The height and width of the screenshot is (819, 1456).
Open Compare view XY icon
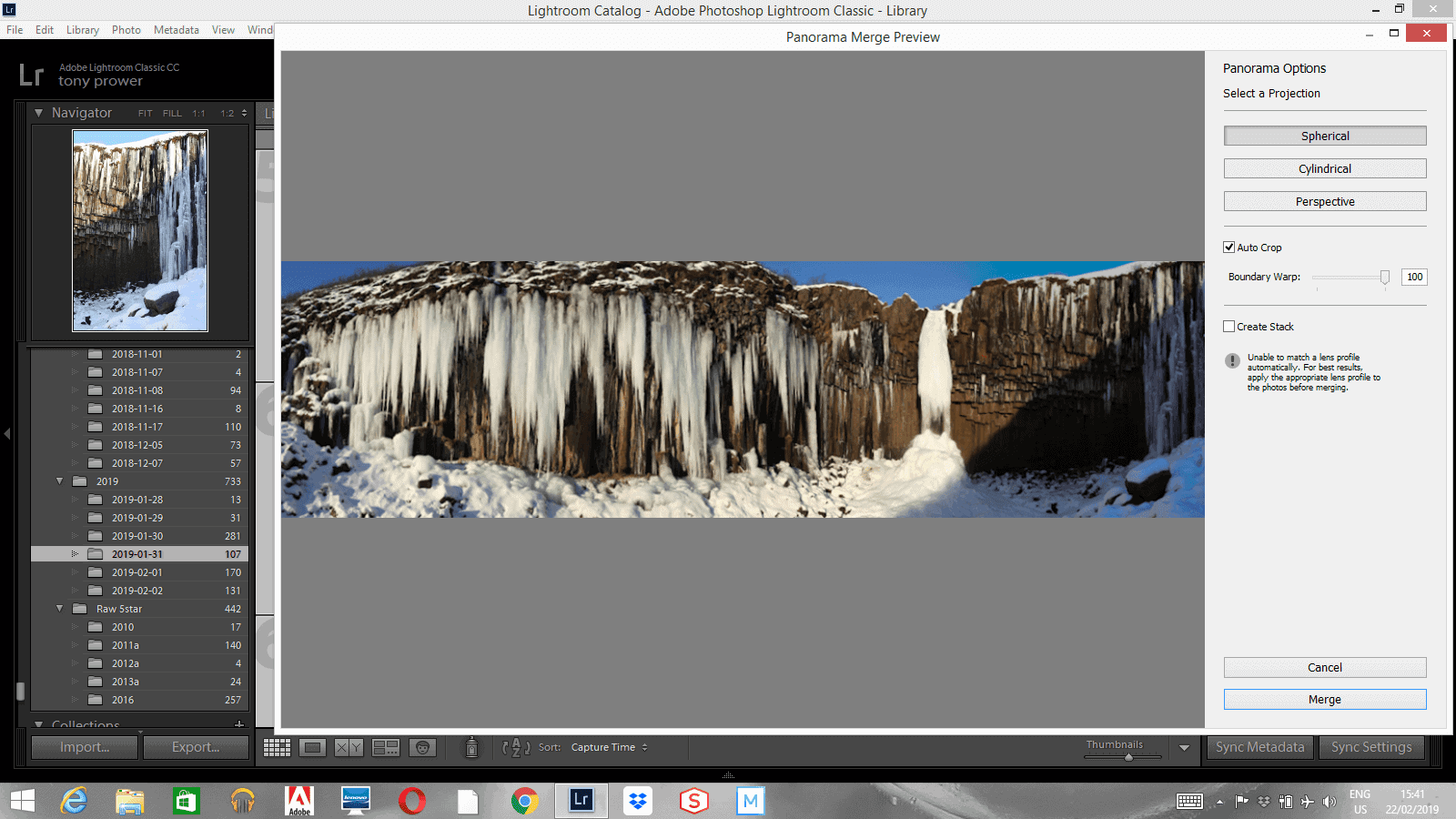(349, 747)
